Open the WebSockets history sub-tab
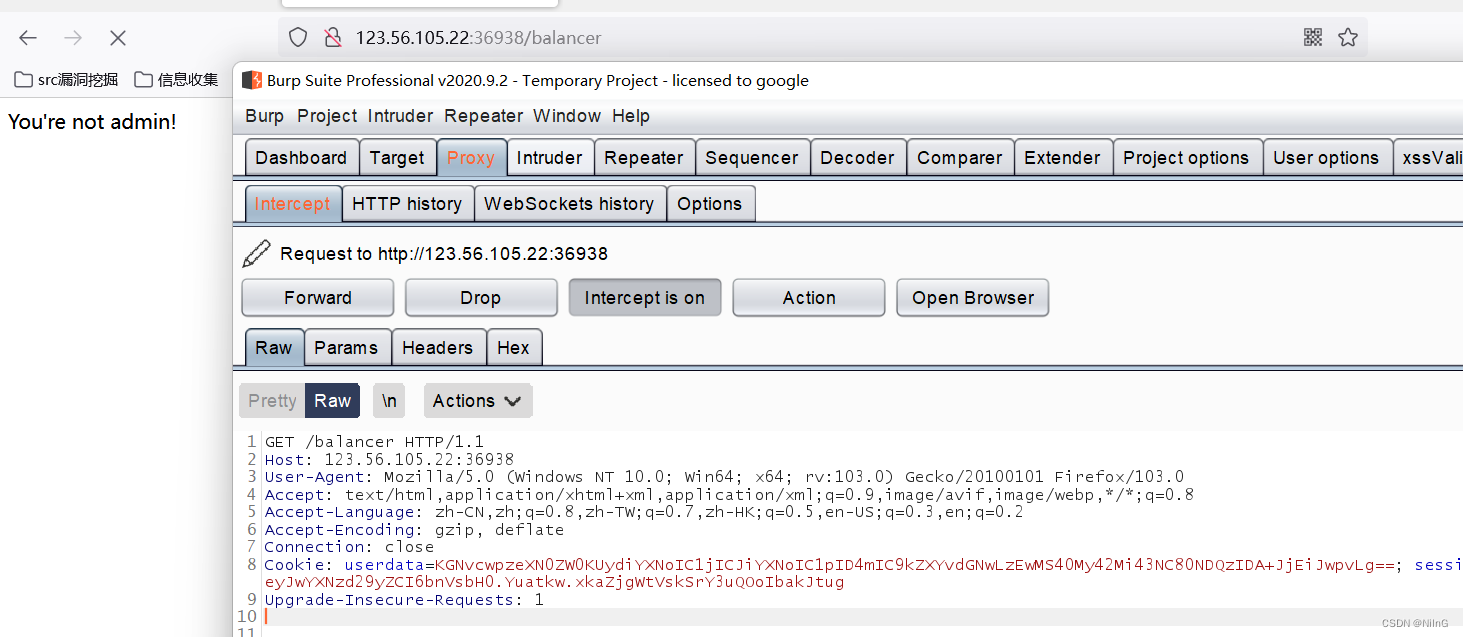This screenshot has width=1463, height=637. (569, 204)
